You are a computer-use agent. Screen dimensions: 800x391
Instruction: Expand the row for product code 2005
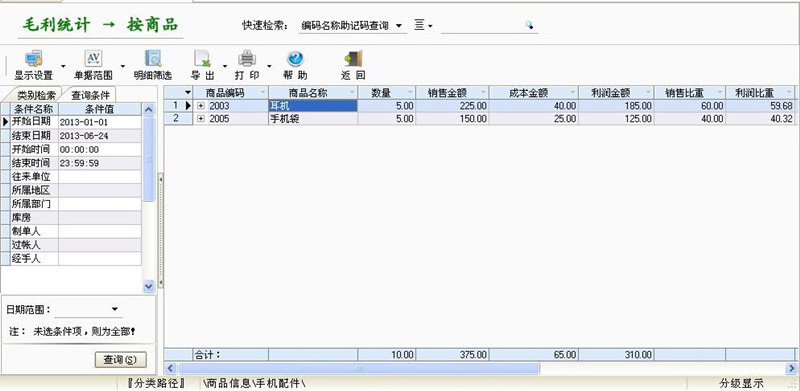pos(201,118)
